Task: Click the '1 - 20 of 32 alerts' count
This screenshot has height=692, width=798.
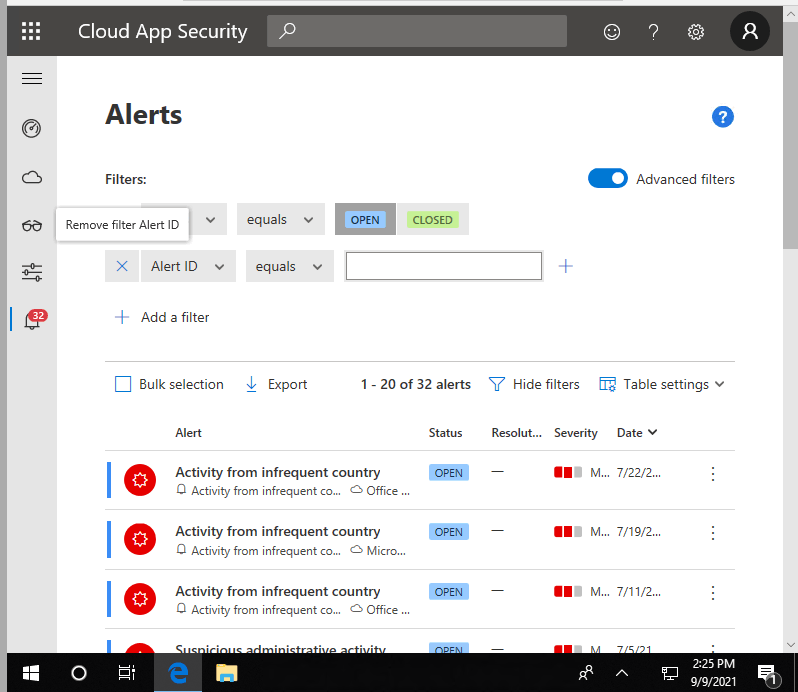Action: pos(416,384)
